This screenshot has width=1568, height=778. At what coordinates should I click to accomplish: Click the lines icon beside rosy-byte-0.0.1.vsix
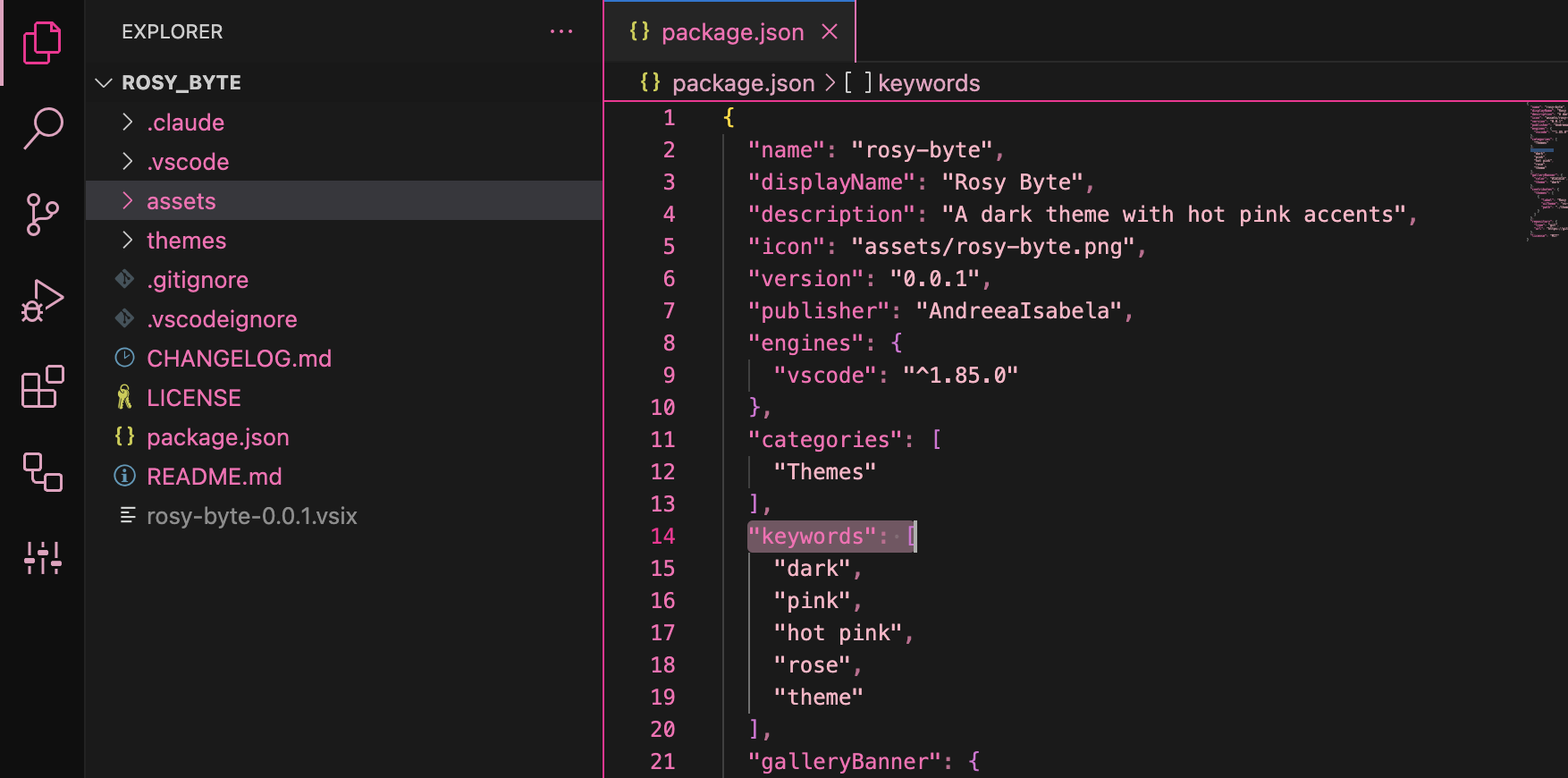128,515
